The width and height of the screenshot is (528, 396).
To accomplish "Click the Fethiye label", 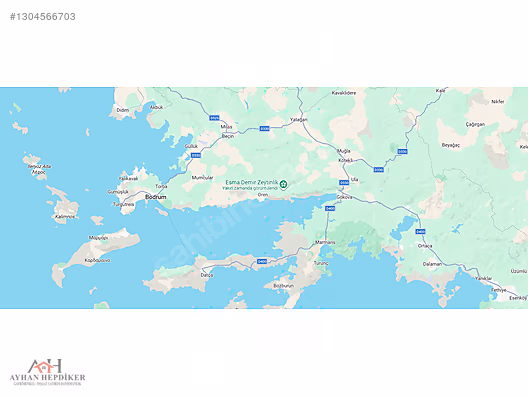I will tap(499, 290).
